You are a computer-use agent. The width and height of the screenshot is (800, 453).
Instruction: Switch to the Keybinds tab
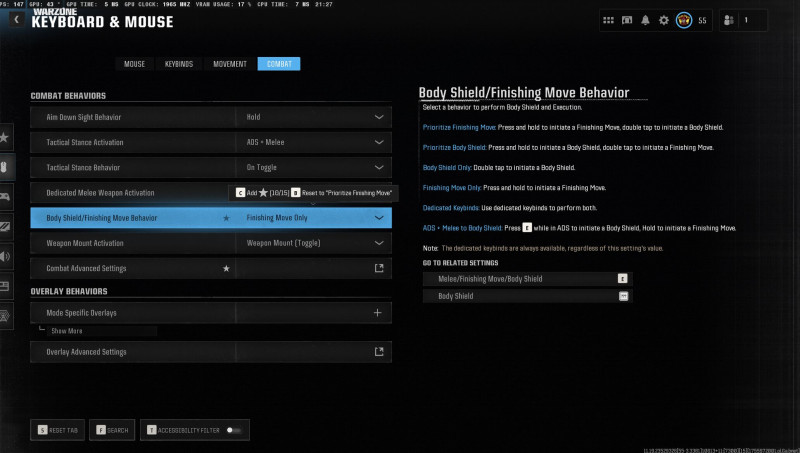[x=179, y=64]
